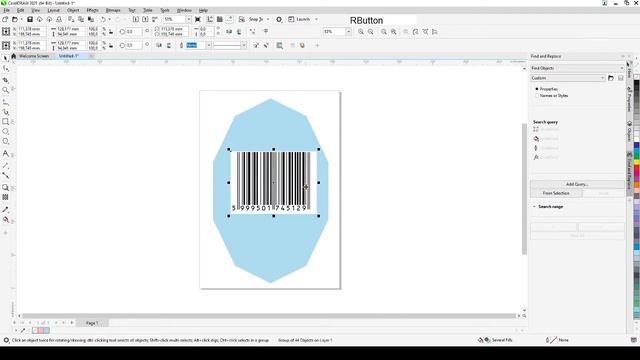Screen dimensions: 640x360
Task: Click the Print icon
Action: 59,19
